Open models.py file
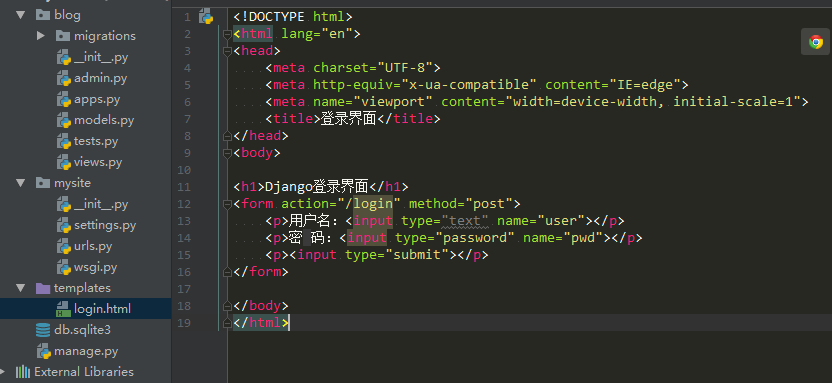 pyautogui.click(x=104, y=120)
